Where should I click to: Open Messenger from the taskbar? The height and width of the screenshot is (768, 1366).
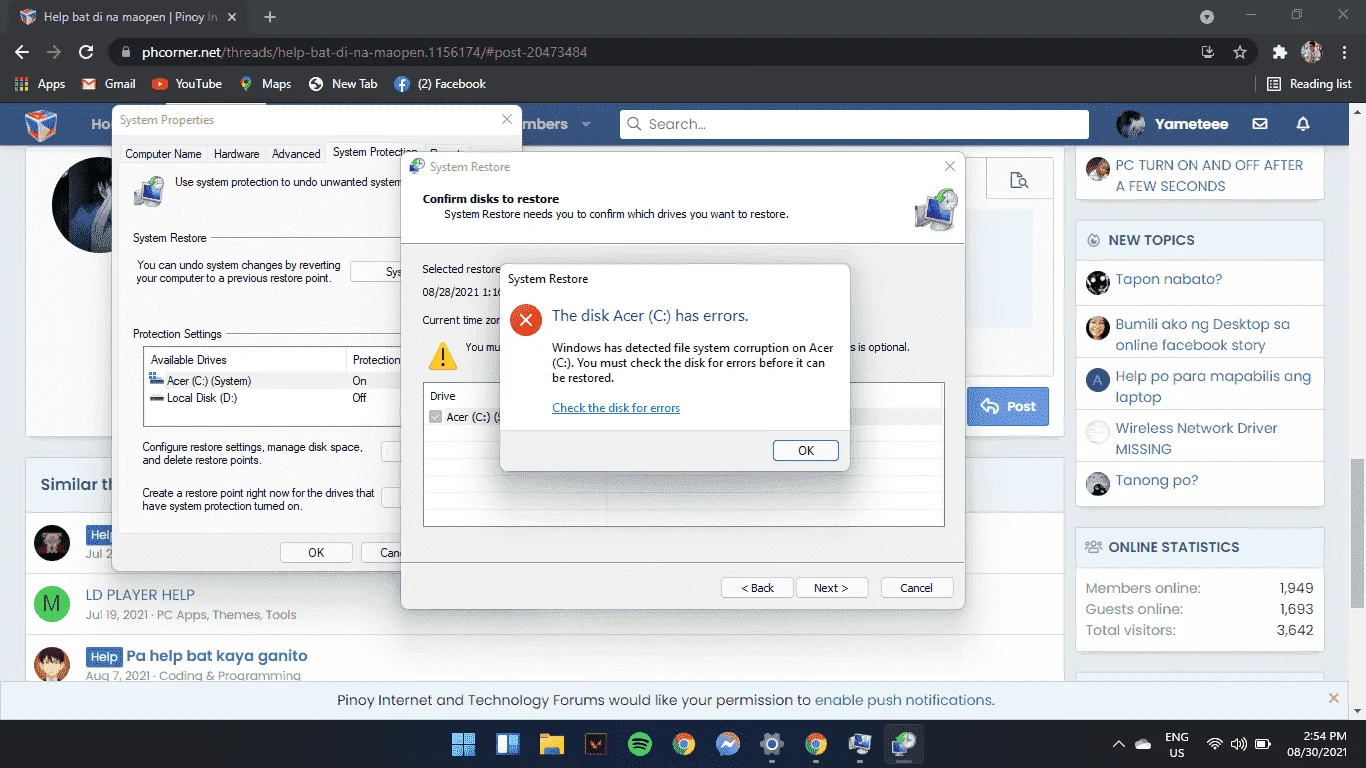727,744
